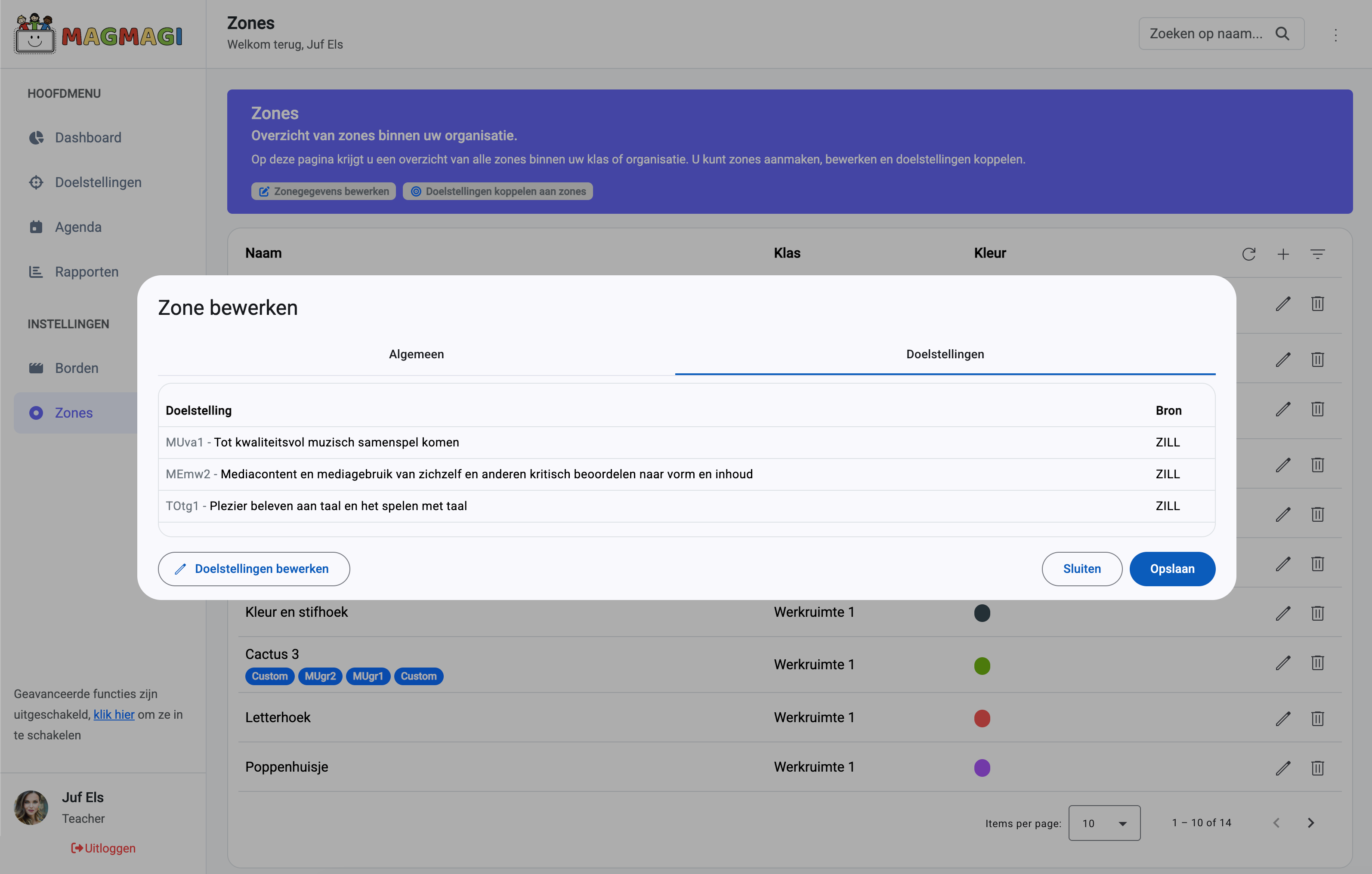Open the filter icon in the table header

pos(1317,254)
